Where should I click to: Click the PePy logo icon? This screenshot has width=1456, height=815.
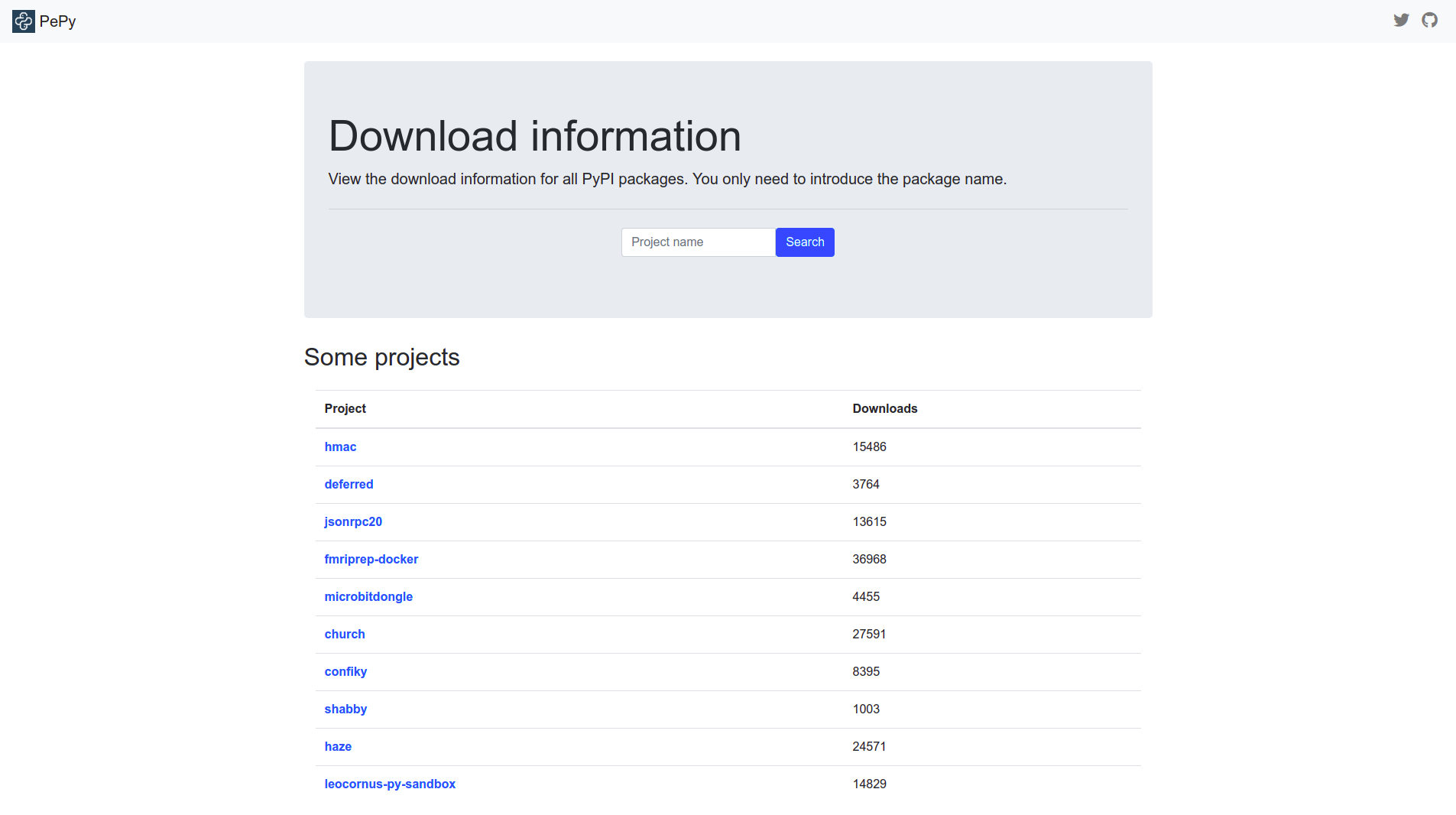[24, 21]
